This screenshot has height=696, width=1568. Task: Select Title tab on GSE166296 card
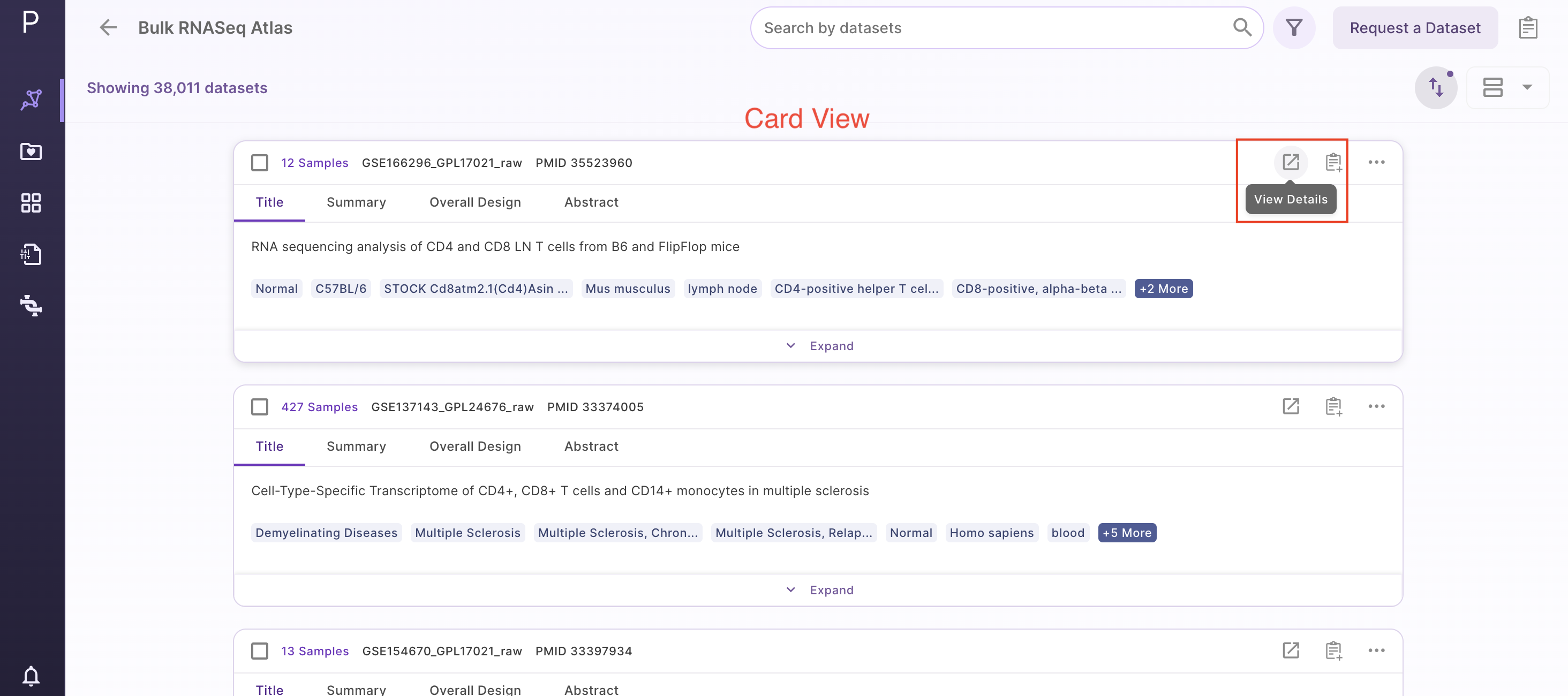point(269,202)
